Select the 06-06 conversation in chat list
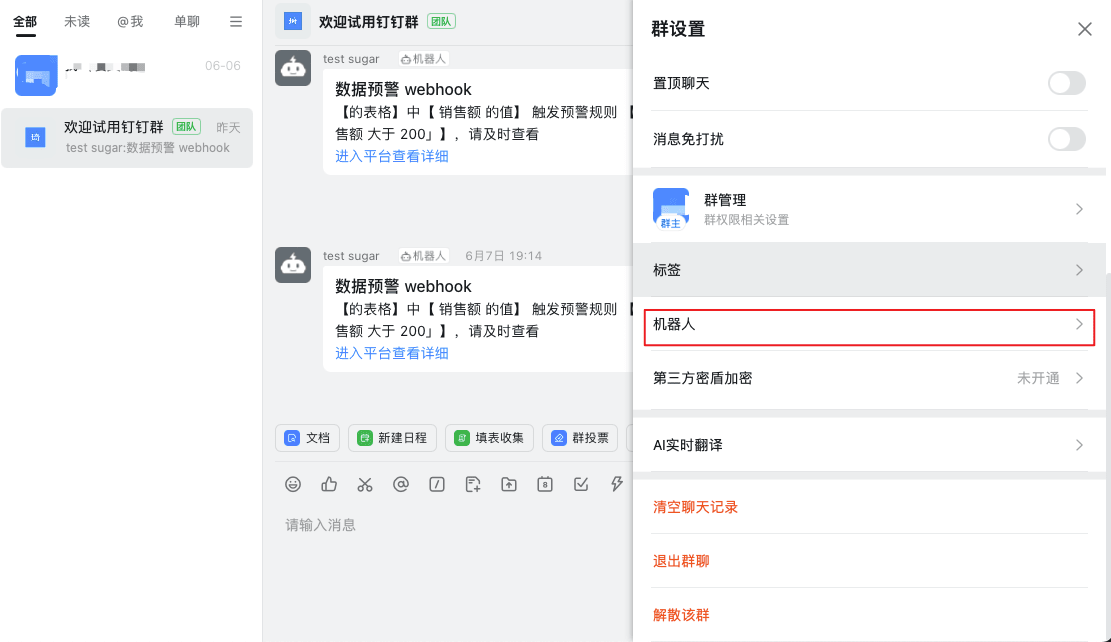 [127, 74]
